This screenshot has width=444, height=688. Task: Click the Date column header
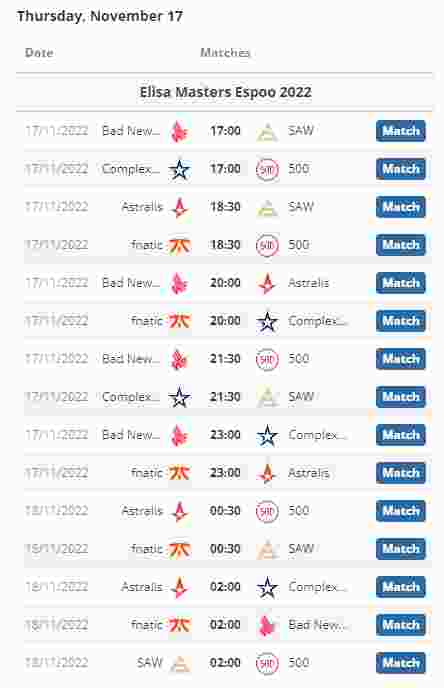[x=39, y=53]
